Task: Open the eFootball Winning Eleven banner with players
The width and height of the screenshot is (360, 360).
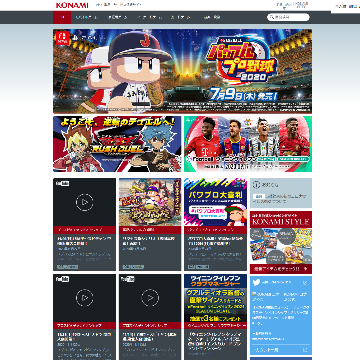Action: tap(248, 144)
